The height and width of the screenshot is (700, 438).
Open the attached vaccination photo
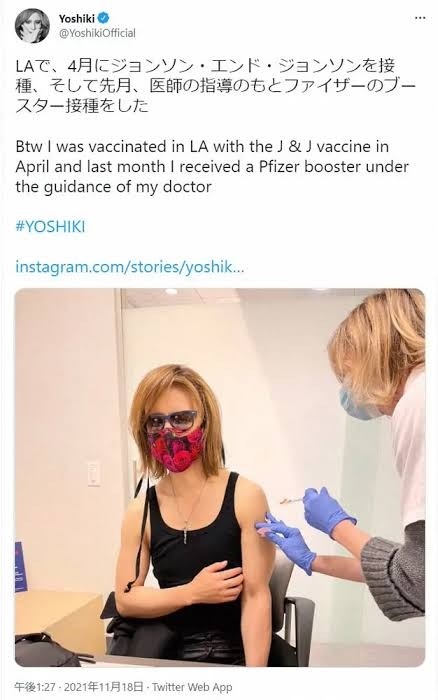point(220,477)
